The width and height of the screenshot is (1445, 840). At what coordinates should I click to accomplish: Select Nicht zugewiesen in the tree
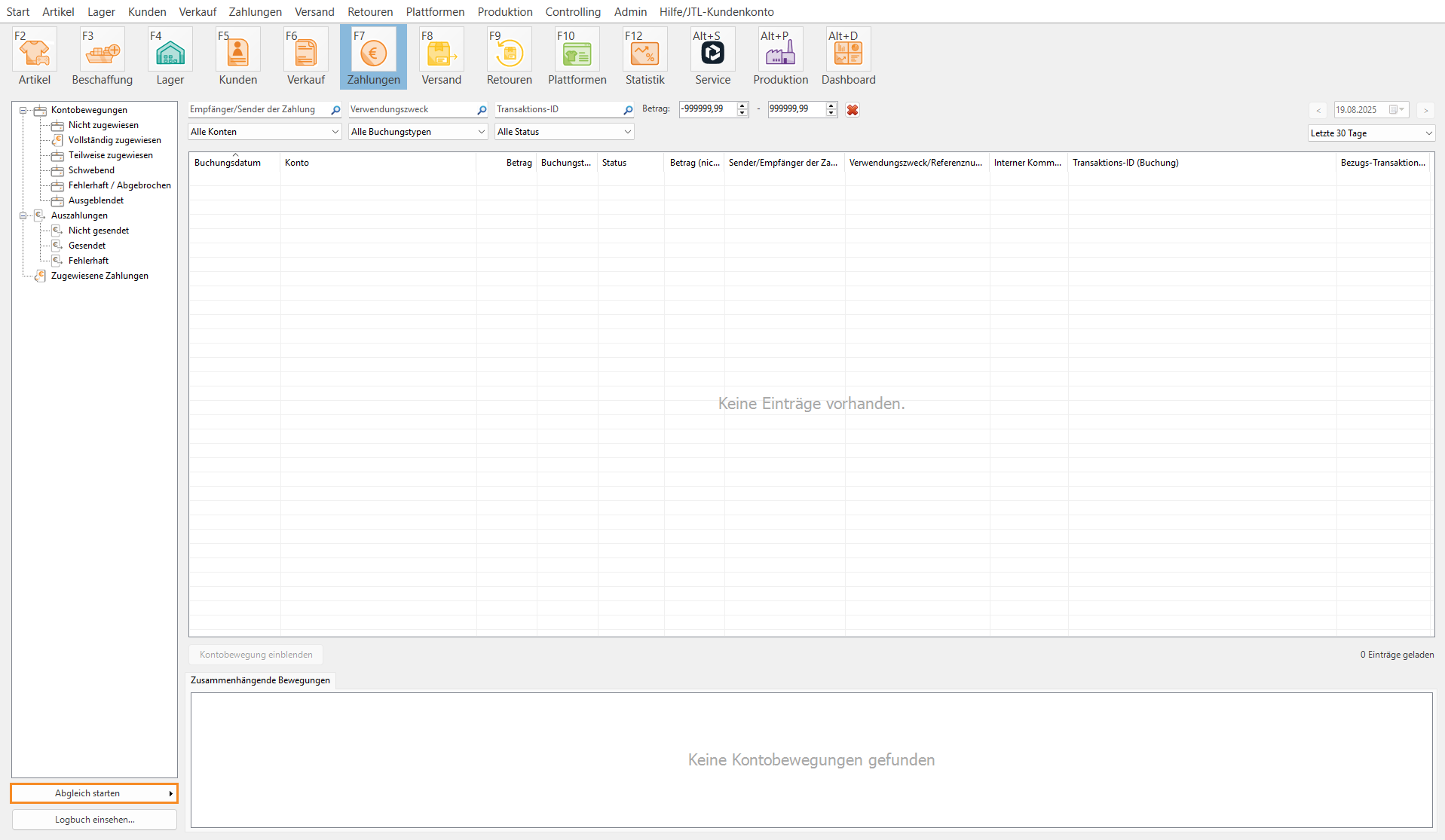tap(103, 125)
